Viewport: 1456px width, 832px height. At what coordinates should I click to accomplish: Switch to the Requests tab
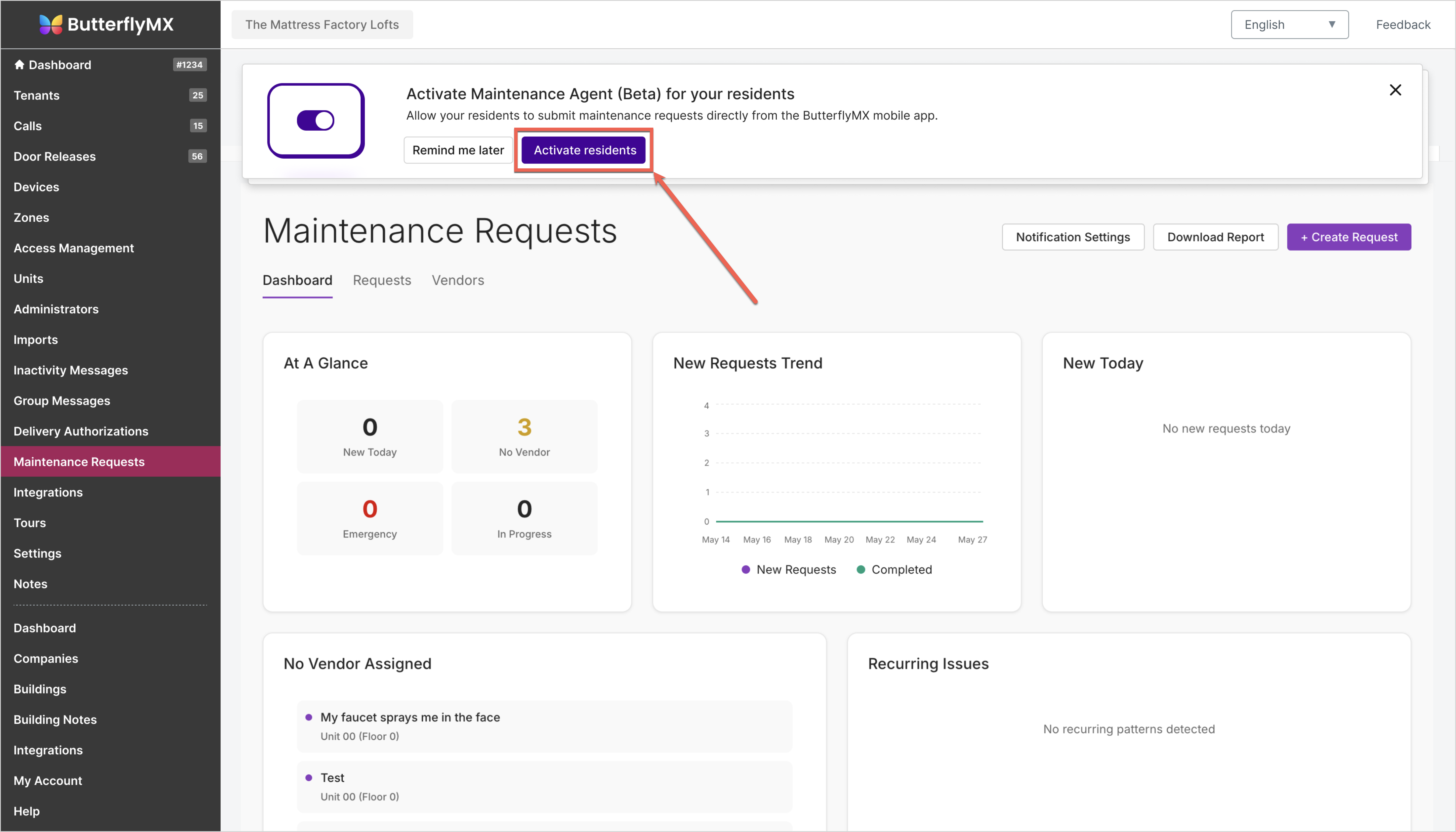click(382, 280)
